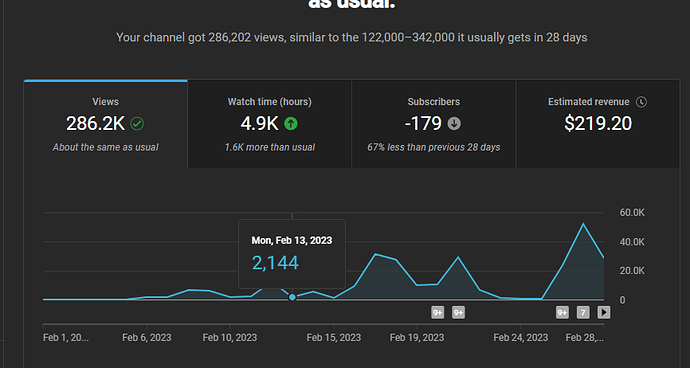Image resolution: width=690 pixels, height=368 pixels.
Task: Open first 9+ video marker near Feb 19
Action: click(x=437, y=313)
